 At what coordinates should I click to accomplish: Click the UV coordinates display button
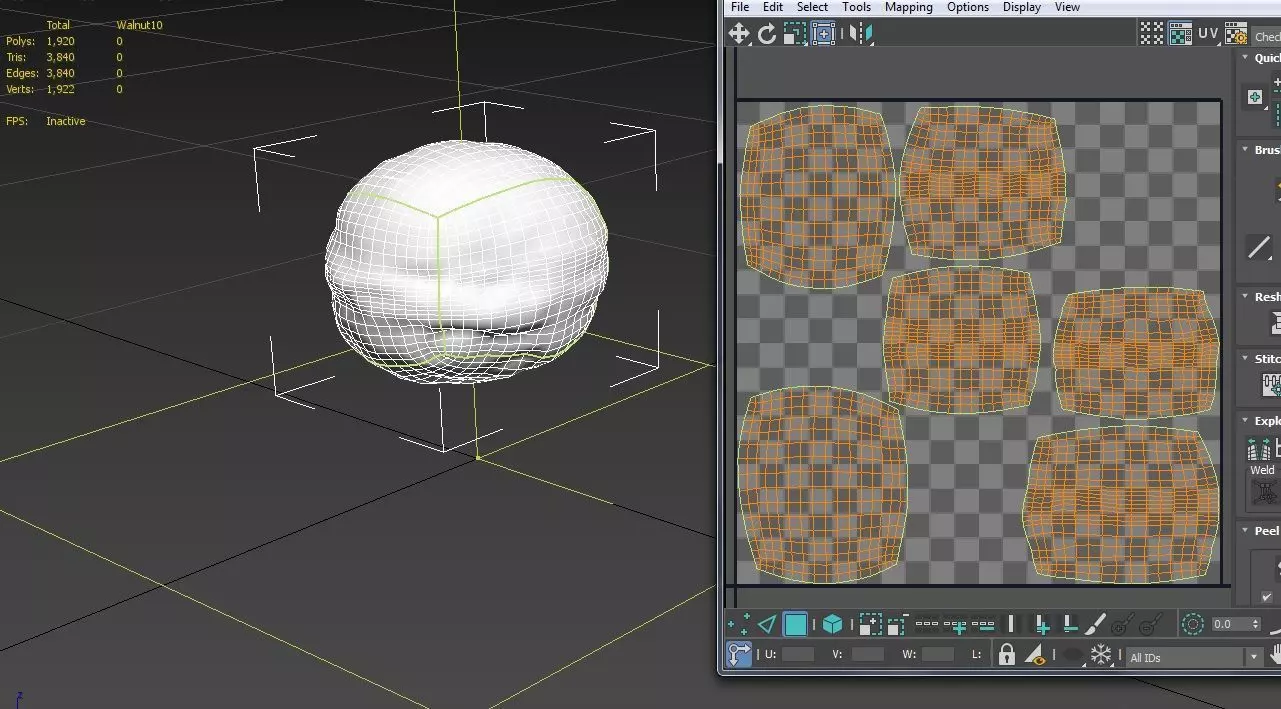(x=1208, y=34)
